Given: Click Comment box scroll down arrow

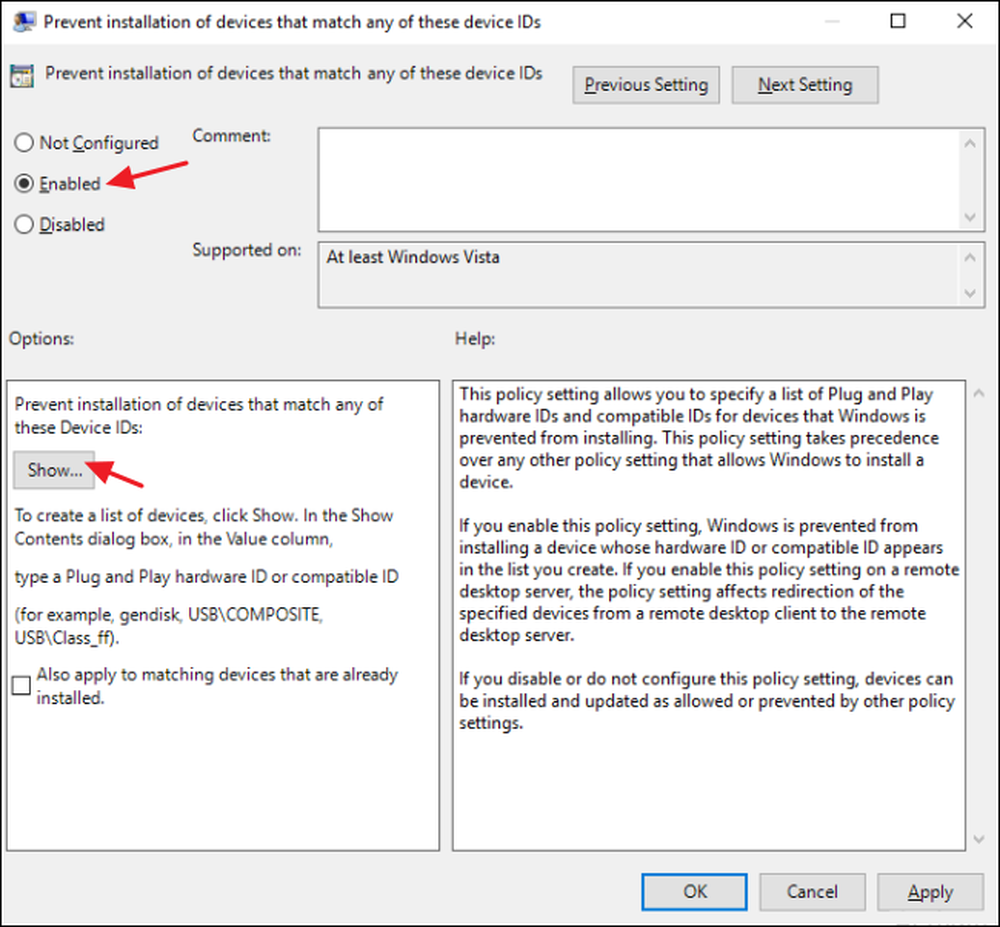Looking at the screenshot, I should (970, 217).
